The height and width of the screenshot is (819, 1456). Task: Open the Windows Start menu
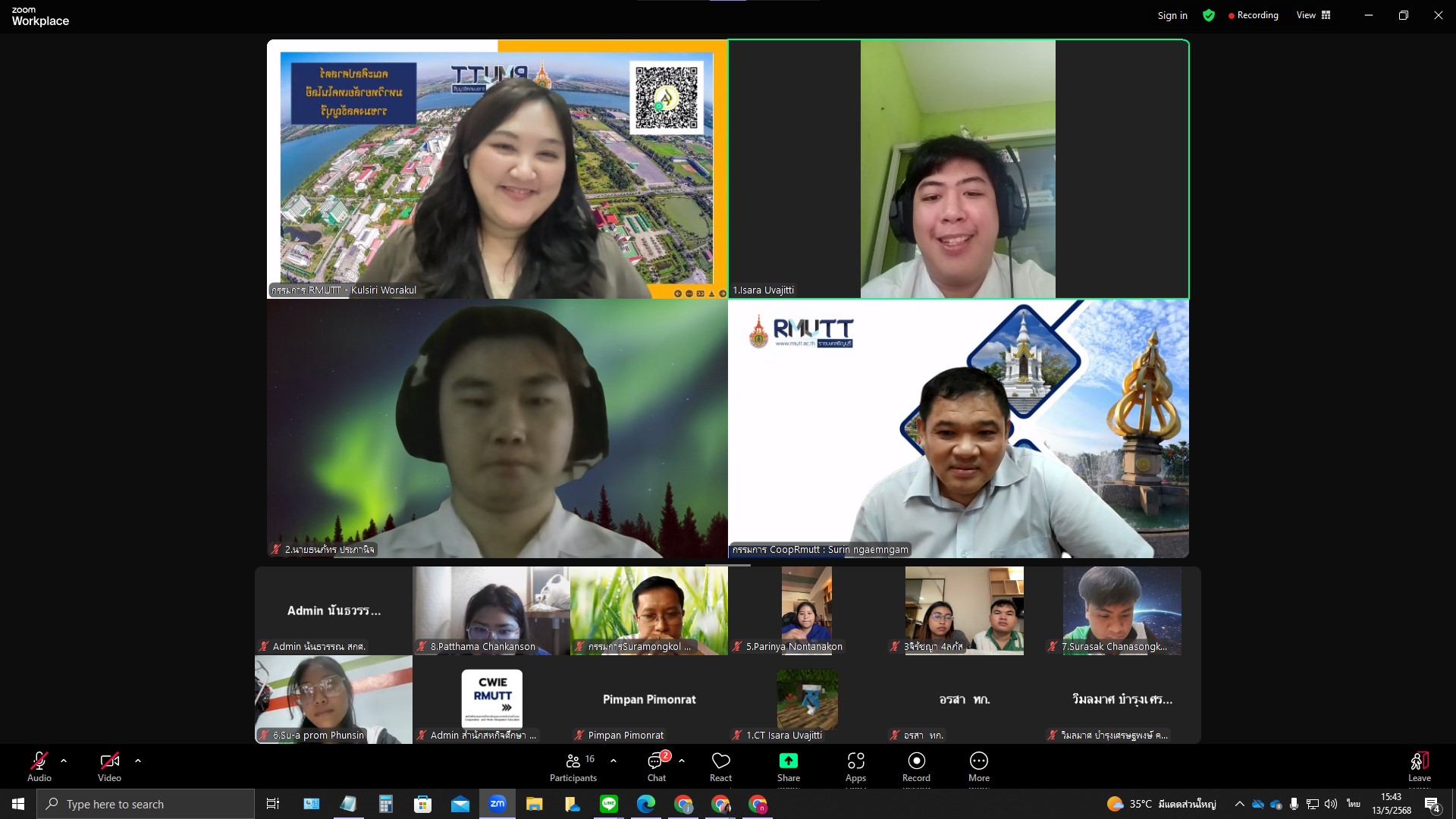(x=18, y=804)
